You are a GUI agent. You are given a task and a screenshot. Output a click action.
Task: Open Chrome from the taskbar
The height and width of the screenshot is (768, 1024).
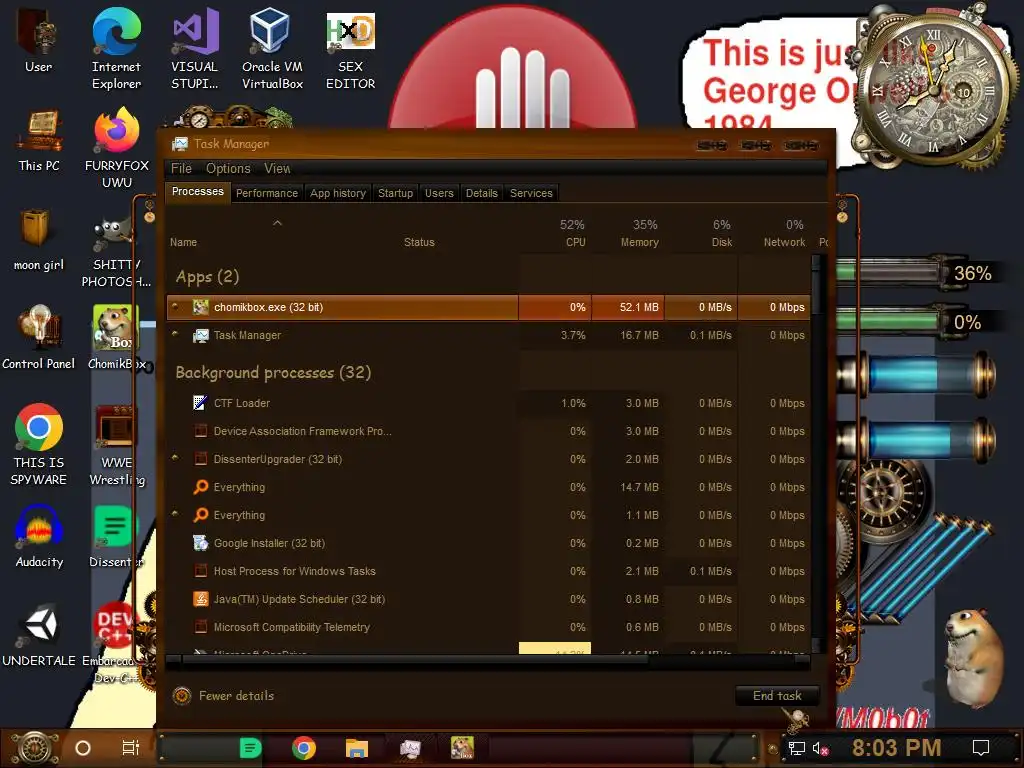304,747
